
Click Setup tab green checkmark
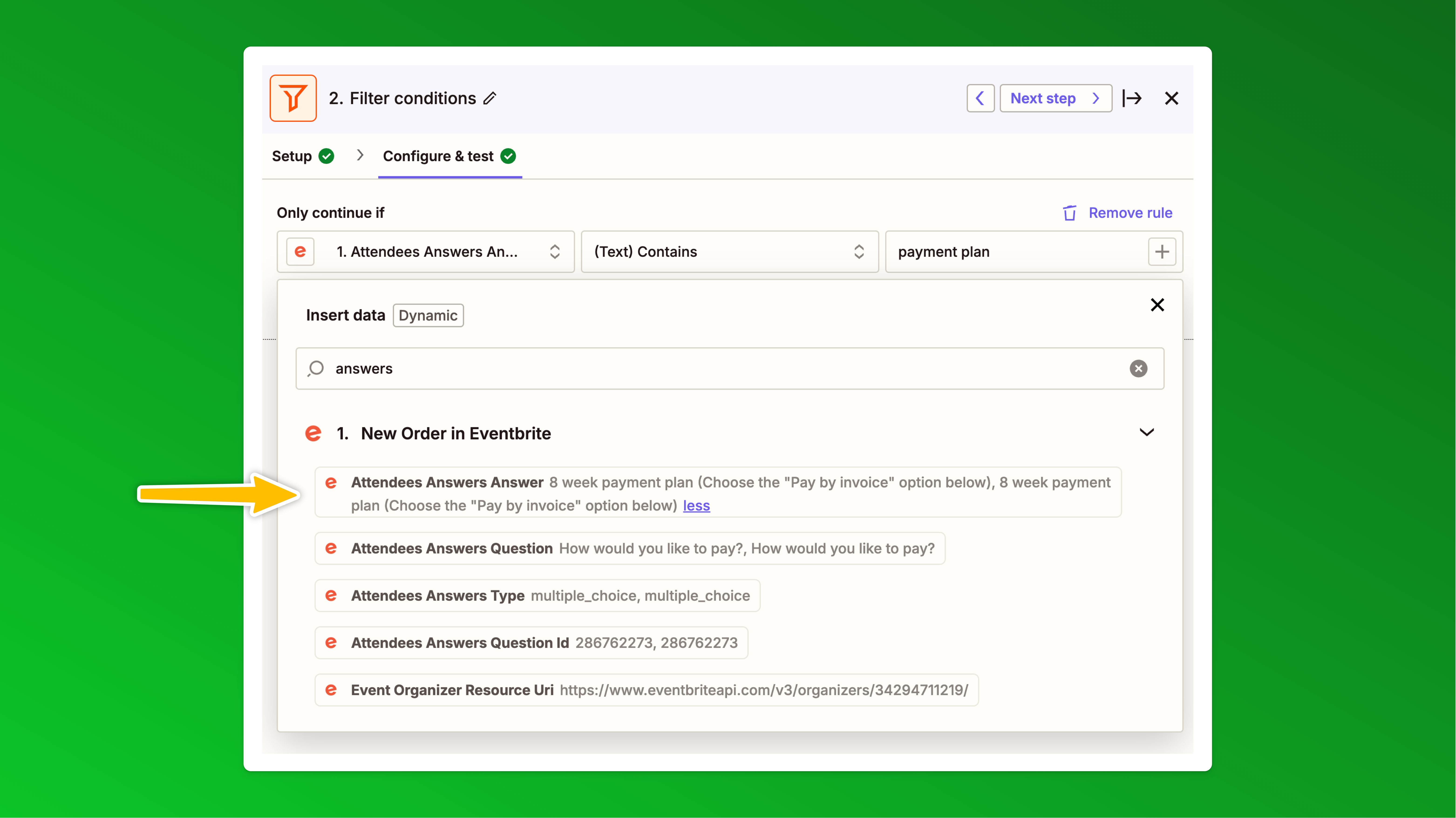326,156
